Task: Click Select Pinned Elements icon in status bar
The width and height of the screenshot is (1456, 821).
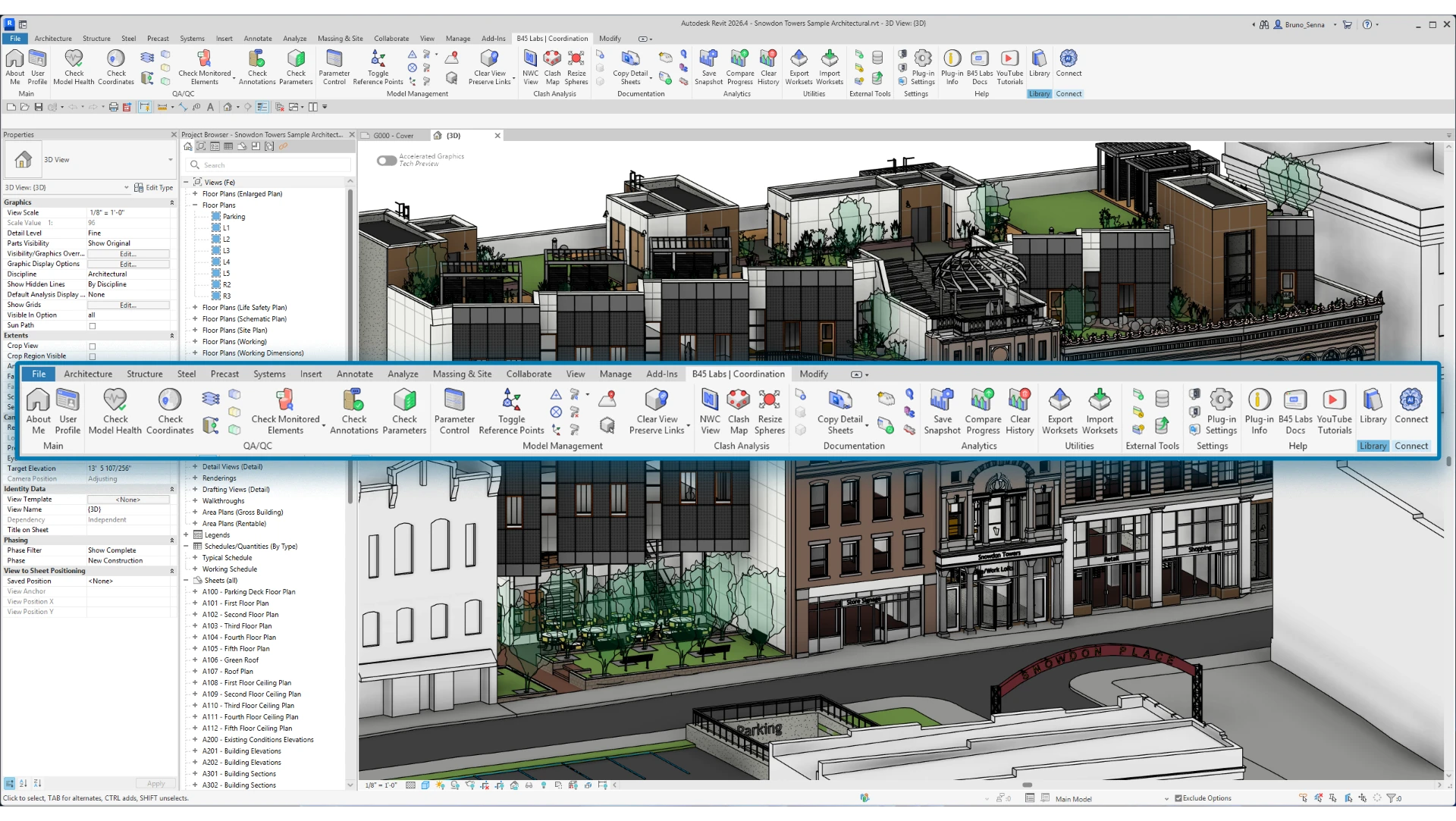Action: click(x=1333, y=798)
